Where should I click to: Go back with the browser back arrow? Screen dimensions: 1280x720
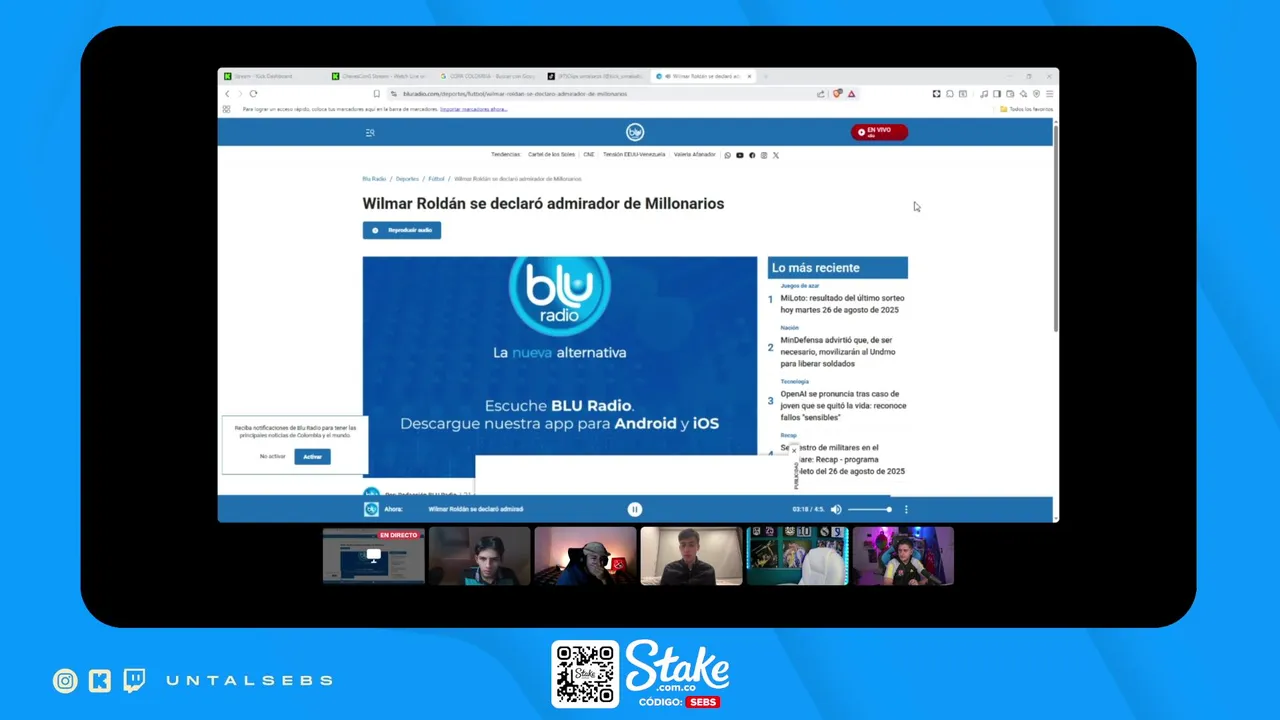pos(227,94)
